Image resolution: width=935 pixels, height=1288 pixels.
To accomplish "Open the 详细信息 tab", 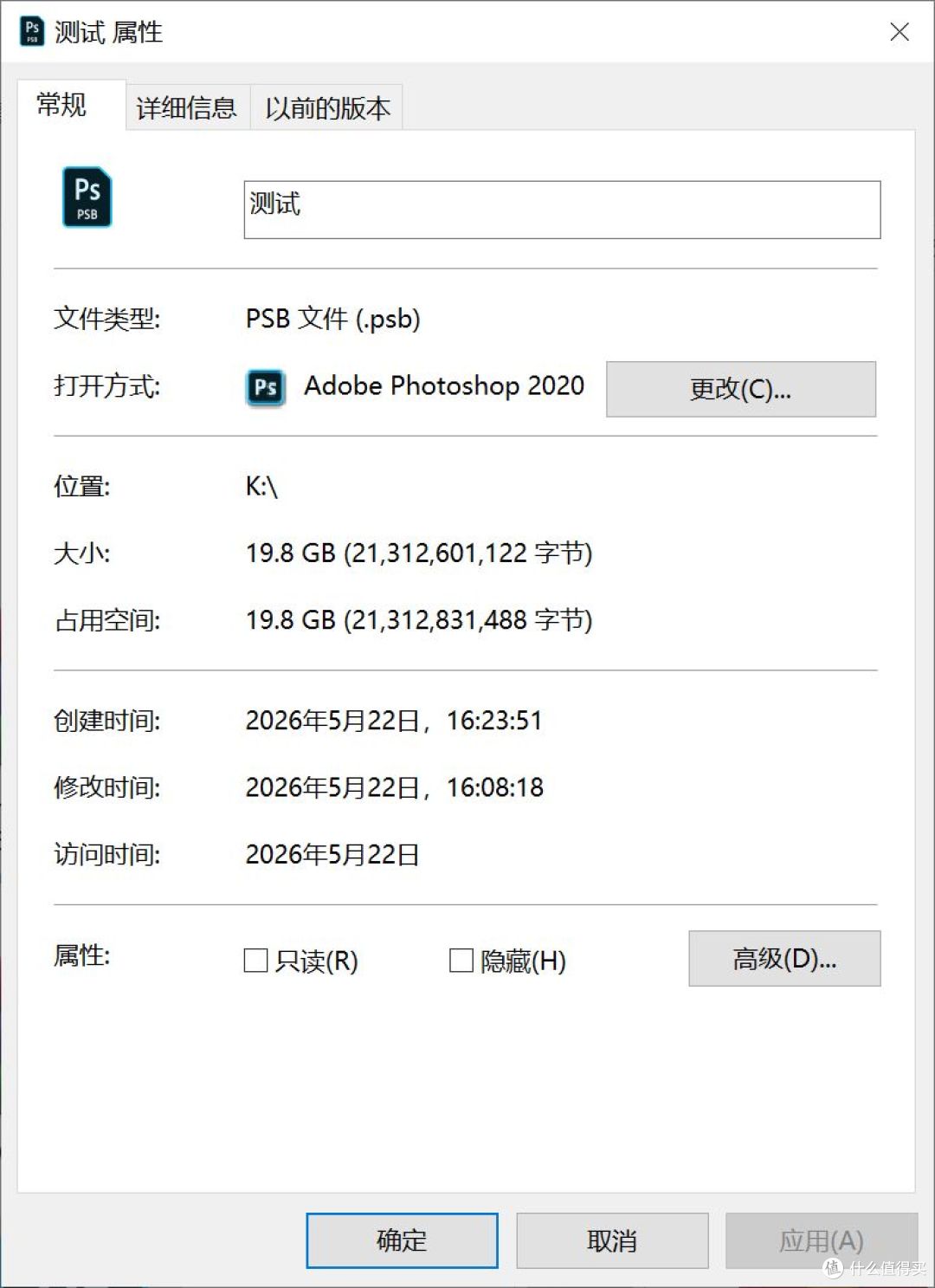I will pos(187,107).
